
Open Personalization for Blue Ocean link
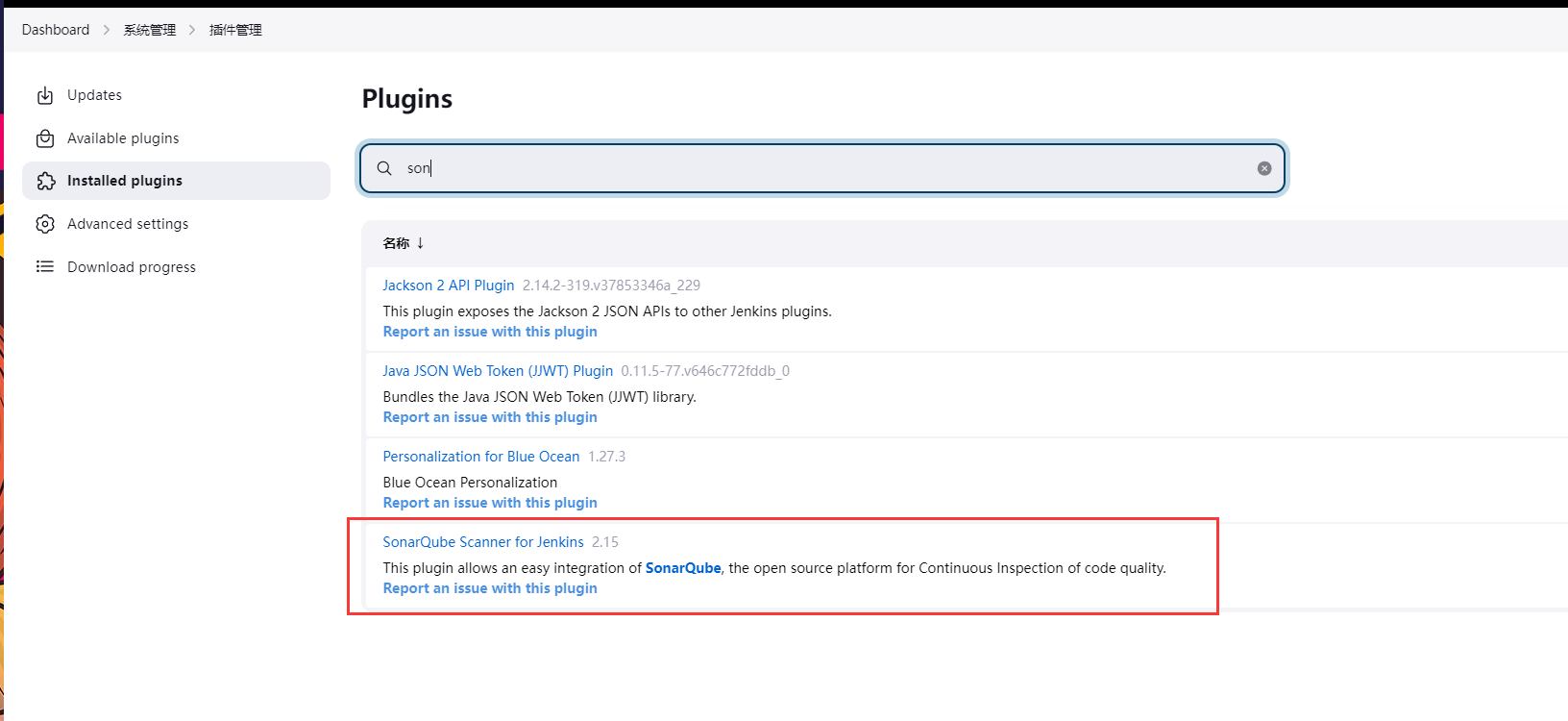481,457
